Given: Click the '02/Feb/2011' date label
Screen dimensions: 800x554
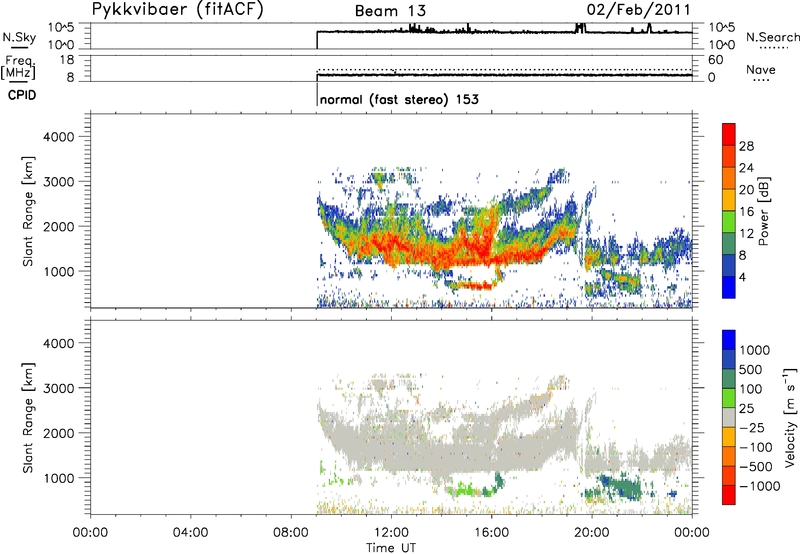Looking at the screenshot, I should [x=638, y=10].
